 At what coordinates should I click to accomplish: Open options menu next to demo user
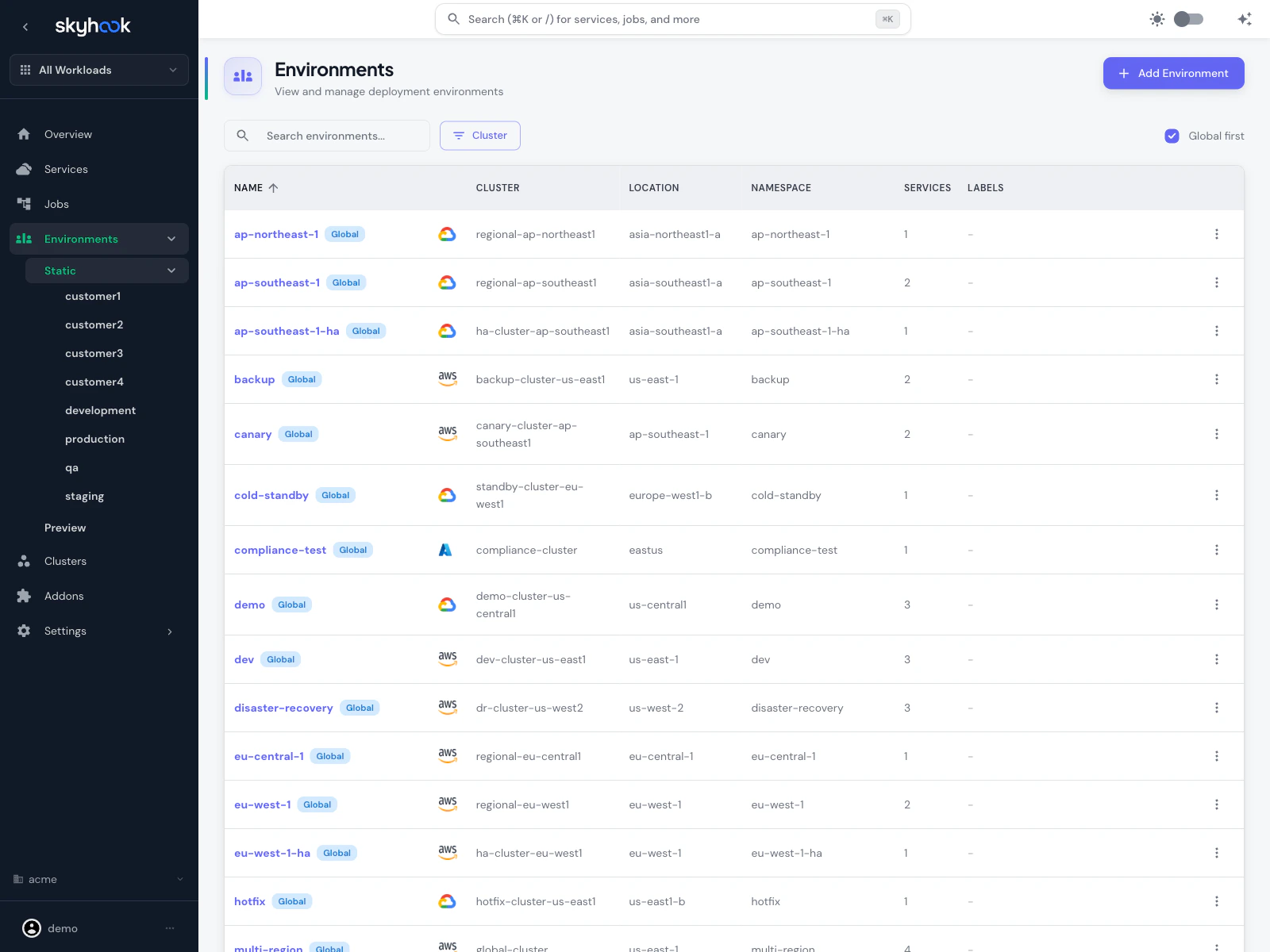(x=169, y=928)
